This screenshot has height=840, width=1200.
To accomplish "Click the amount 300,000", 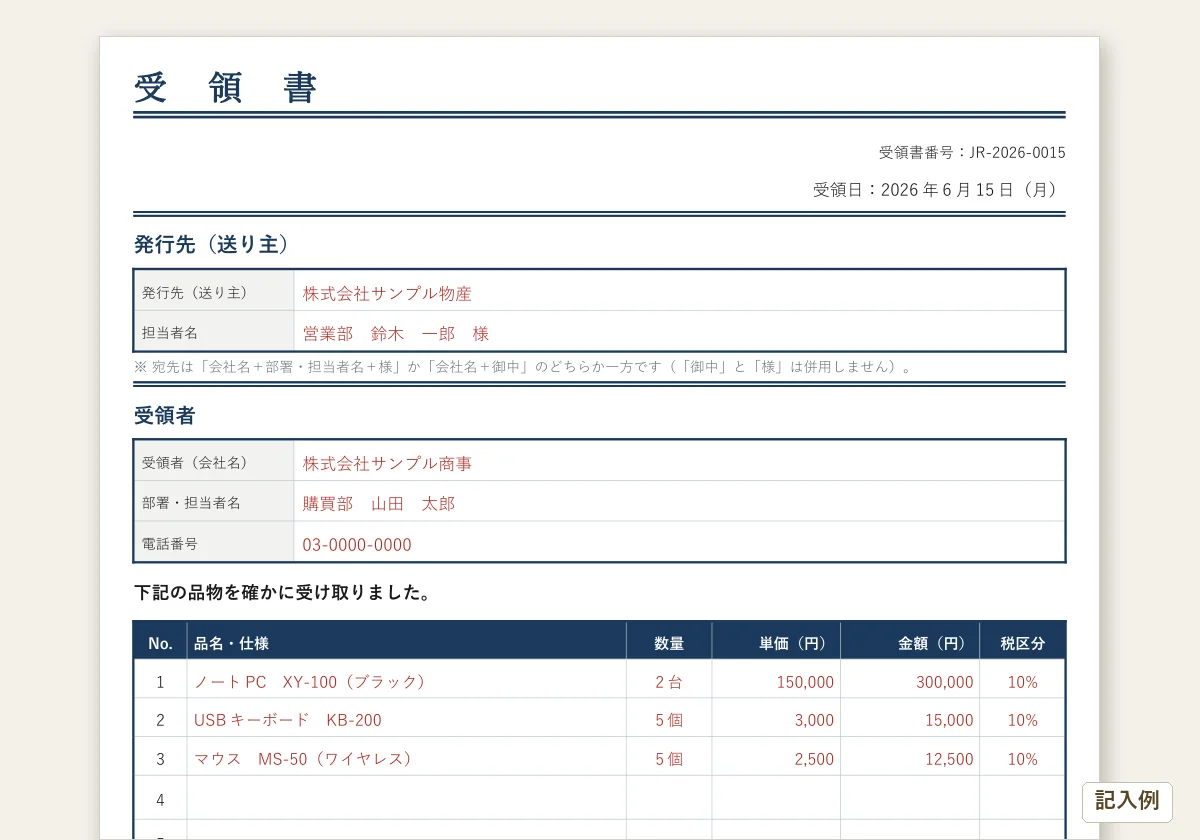I will [x=944, y=682].
